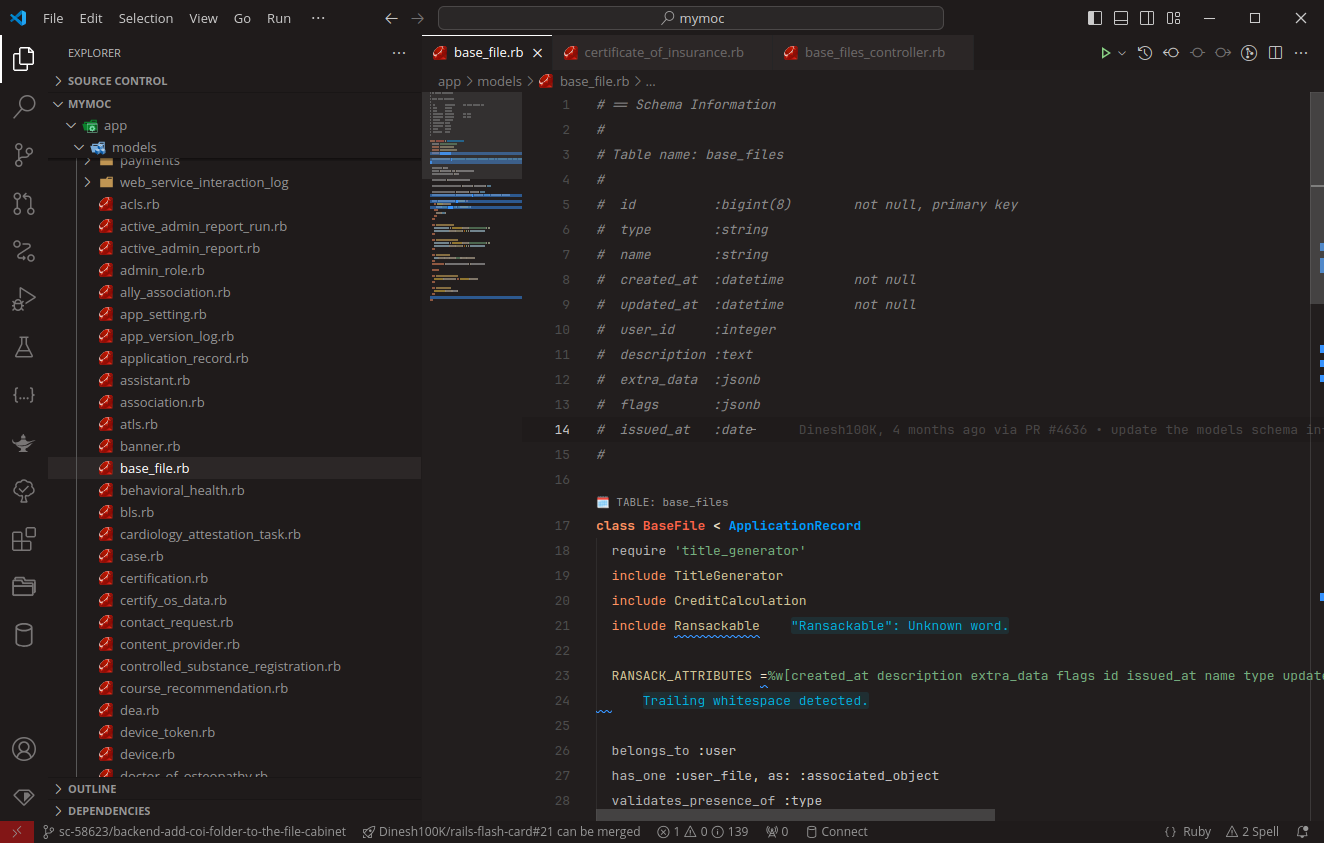Open the curly-braces JSON view icon
Viewport: 1324px width, 843px height.
coord(24,395)
